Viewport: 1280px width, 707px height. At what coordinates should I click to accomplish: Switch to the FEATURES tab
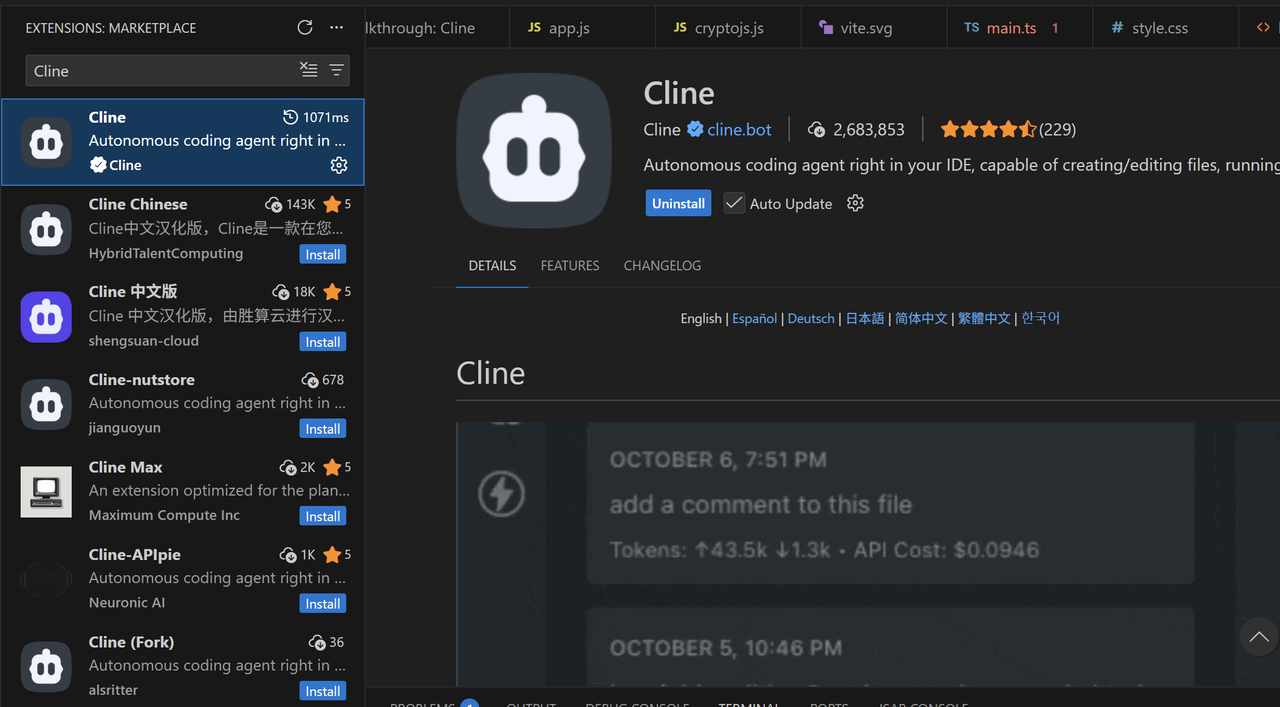570,266
